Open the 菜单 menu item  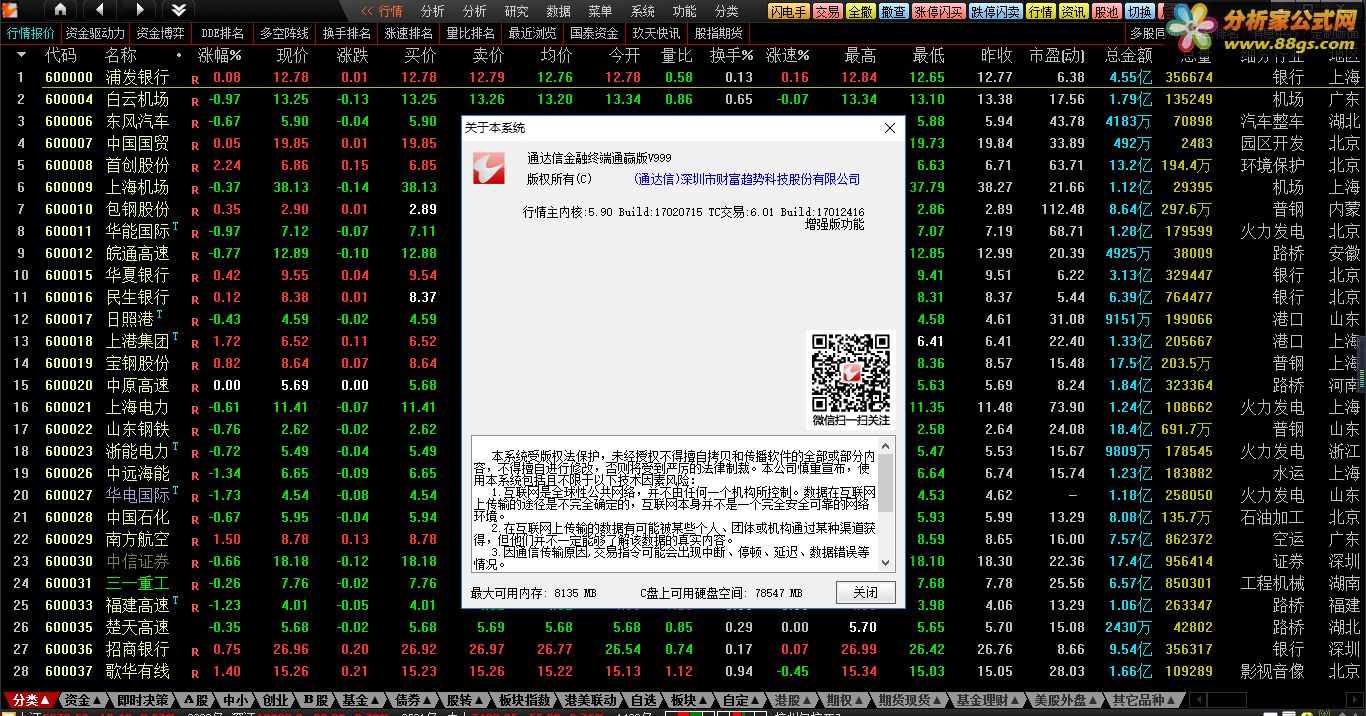(601, 11)
